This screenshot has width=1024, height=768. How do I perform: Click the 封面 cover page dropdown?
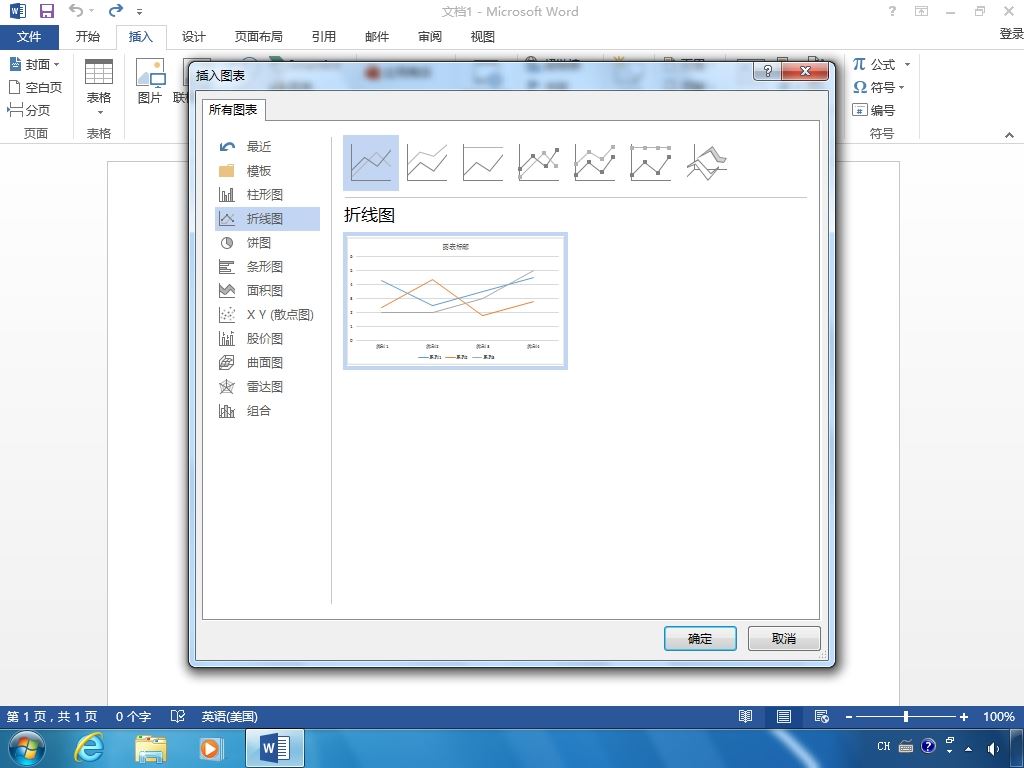35,64
